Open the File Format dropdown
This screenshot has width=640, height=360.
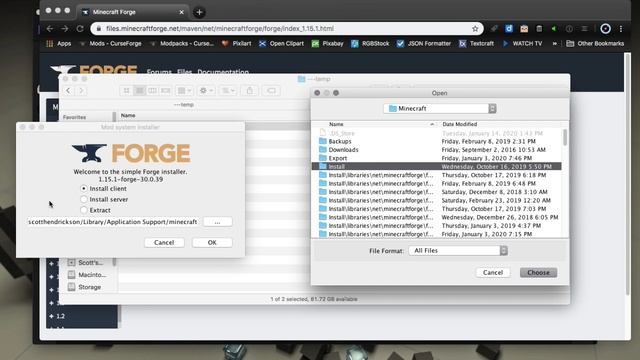point(458,251)
